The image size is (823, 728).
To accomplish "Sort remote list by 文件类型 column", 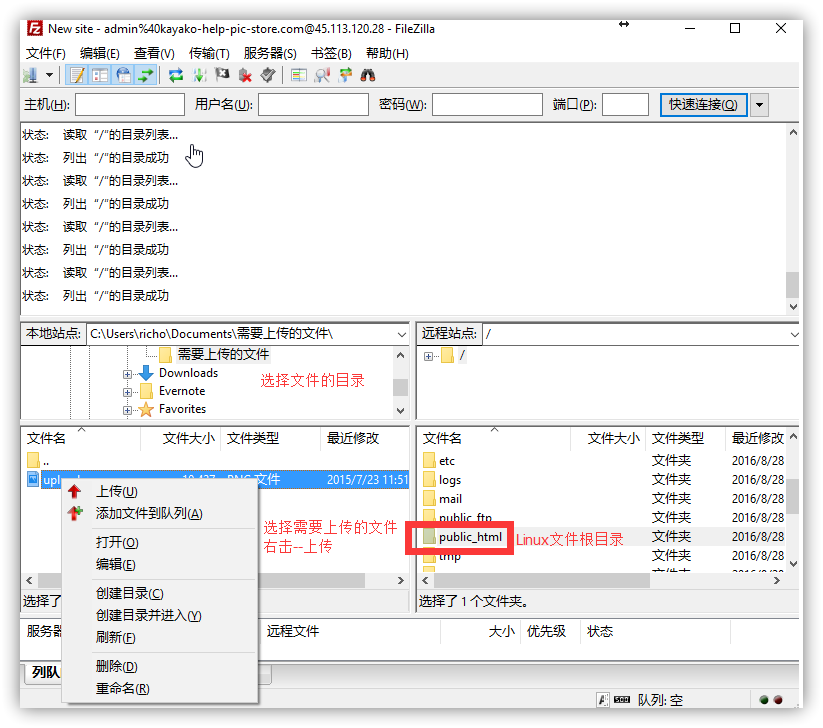I will pos(685,438).
